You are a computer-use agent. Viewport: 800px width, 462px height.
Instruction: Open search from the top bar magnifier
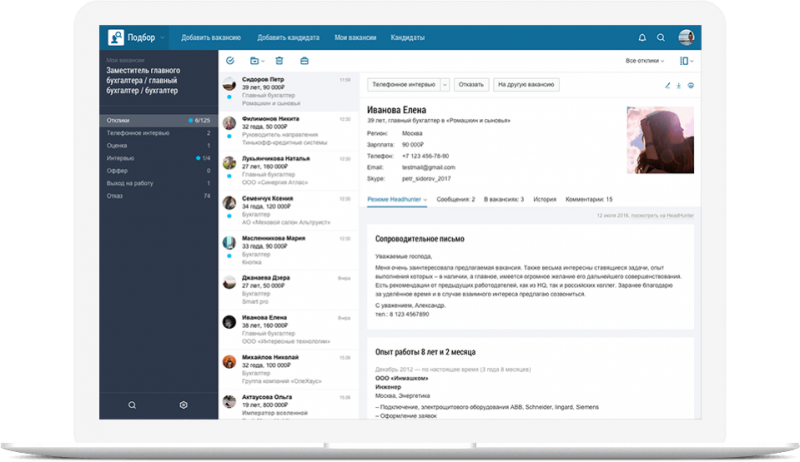point(661,38)
